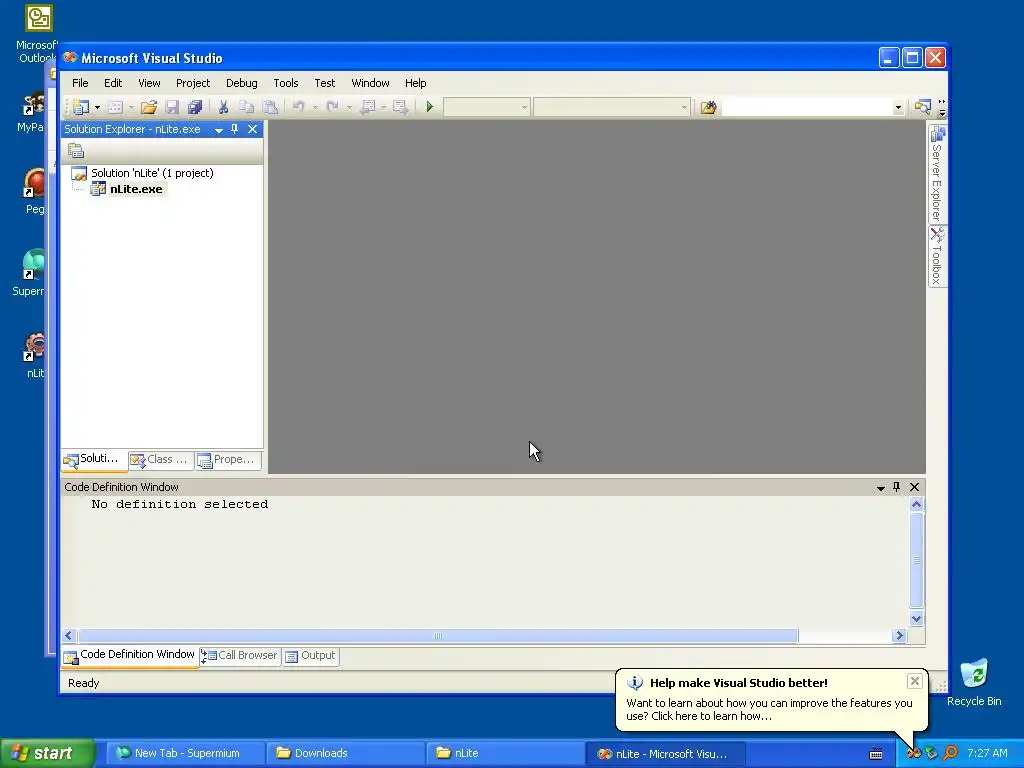Click the Microsoft Outlook desktop icon

coord(38,33)
